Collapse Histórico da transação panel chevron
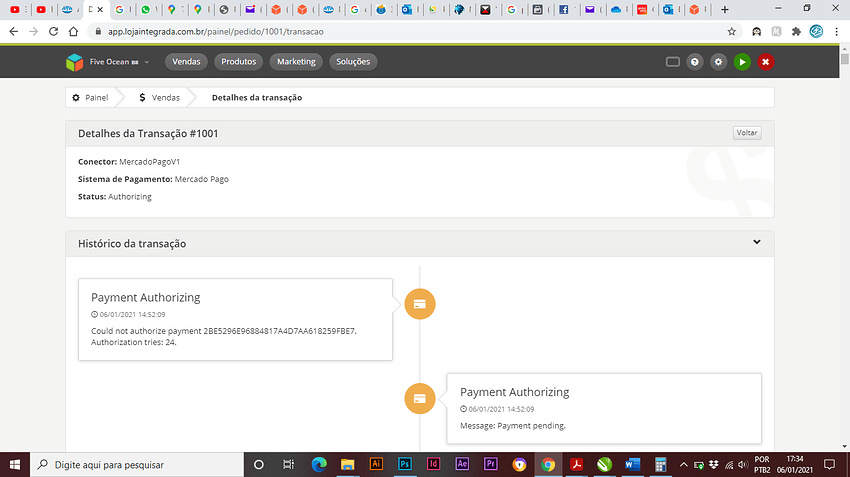850x477 pixels. click(x=757, y=242)
